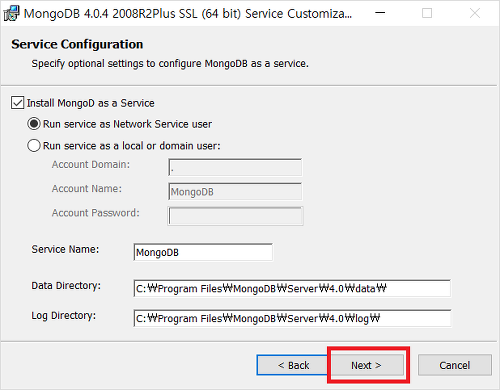Click the MongoDB installer icon in title bar
The height and width of the screenshot is (390, 500).
11,13
